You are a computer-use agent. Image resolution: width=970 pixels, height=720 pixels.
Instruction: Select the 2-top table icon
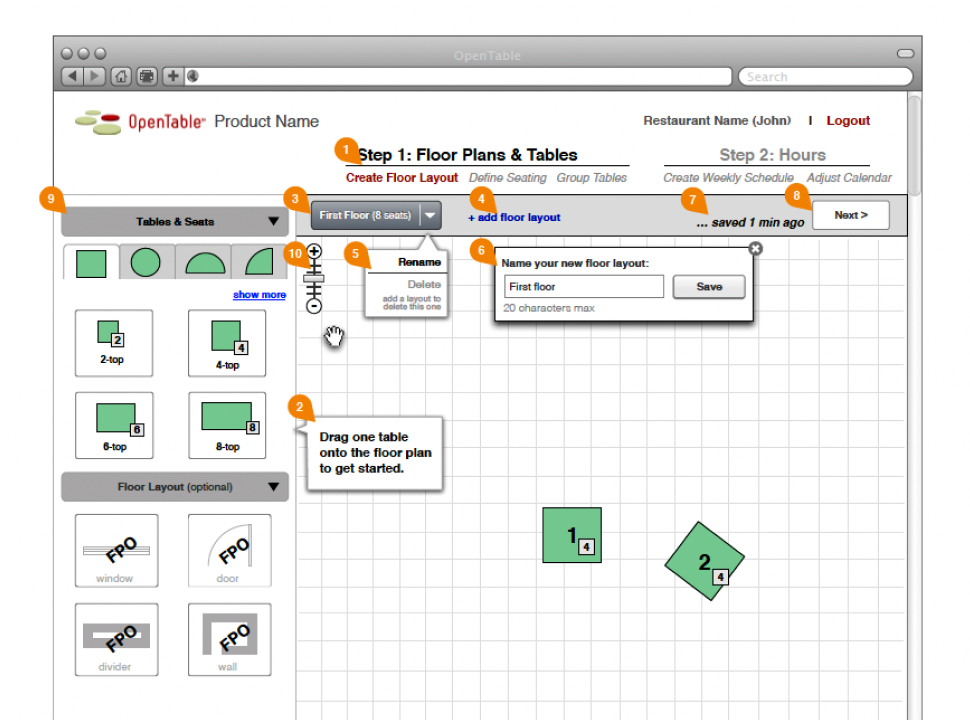(113, 342)
